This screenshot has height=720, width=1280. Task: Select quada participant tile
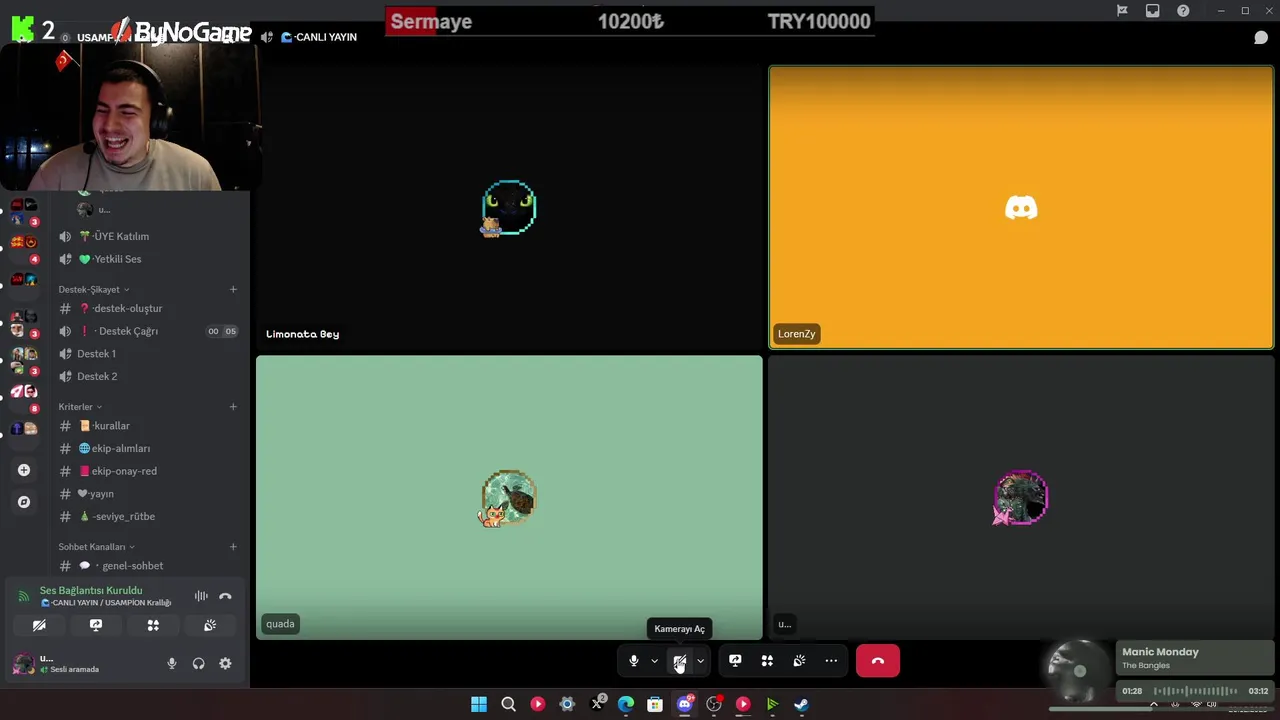509,497
